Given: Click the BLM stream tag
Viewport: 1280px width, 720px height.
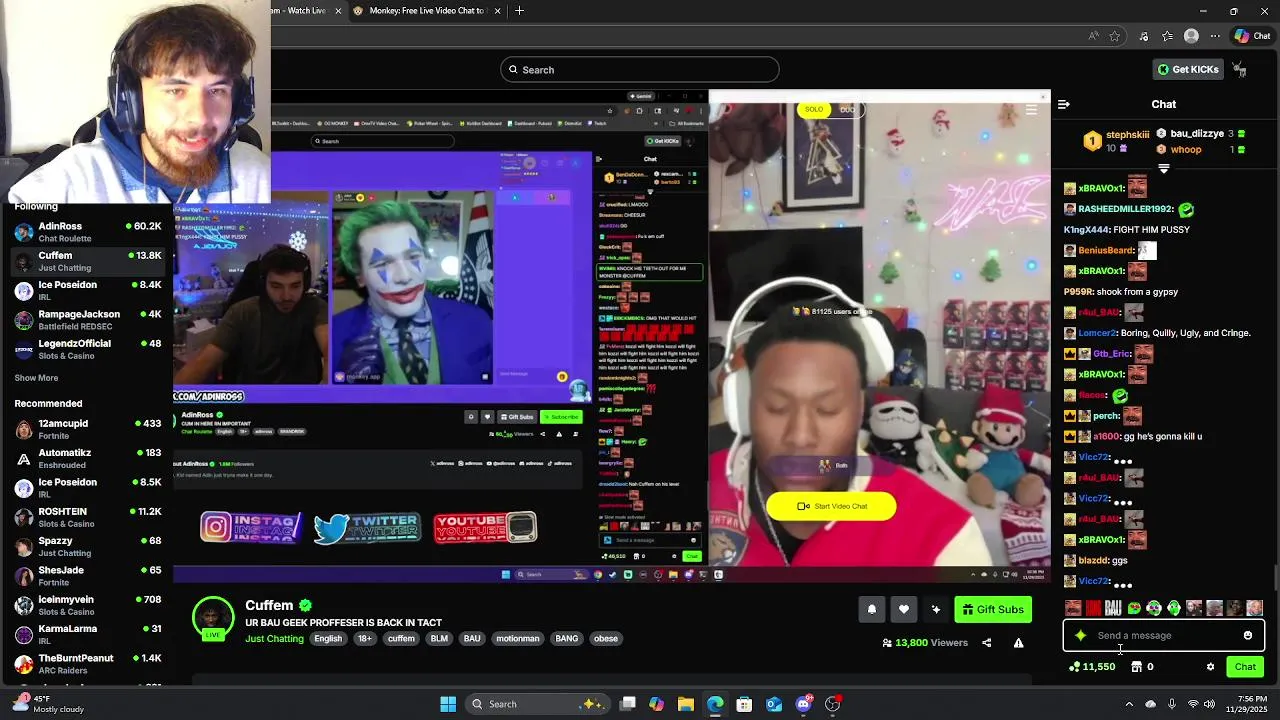Looking at the screenshot, I should pyautogui.click(x=439, y=639).
